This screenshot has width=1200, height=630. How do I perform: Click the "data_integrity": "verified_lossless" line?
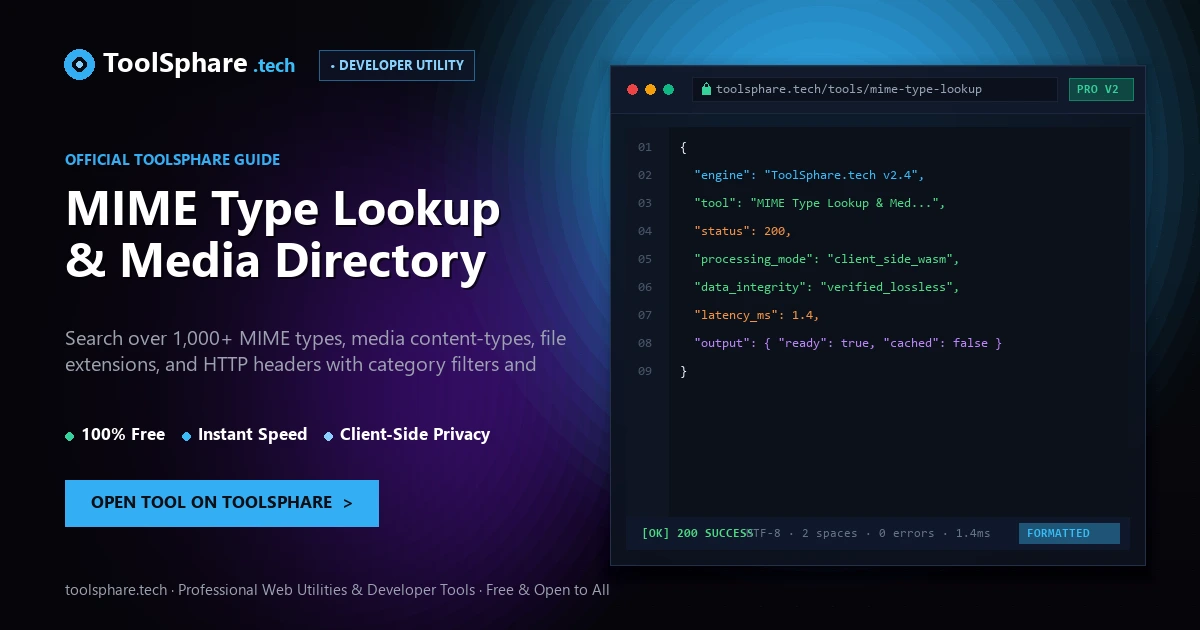827,287
